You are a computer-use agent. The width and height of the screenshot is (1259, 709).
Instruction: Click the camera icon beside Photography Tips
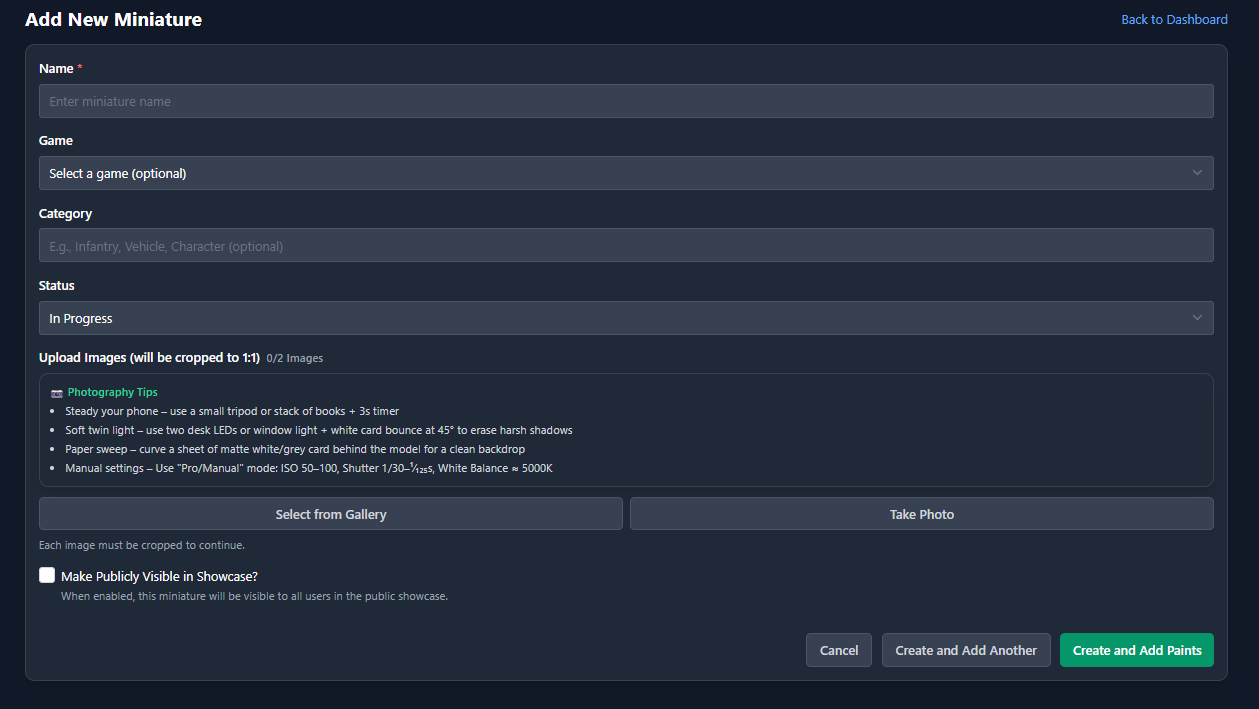pyautogui.click(x=57, y=393)
